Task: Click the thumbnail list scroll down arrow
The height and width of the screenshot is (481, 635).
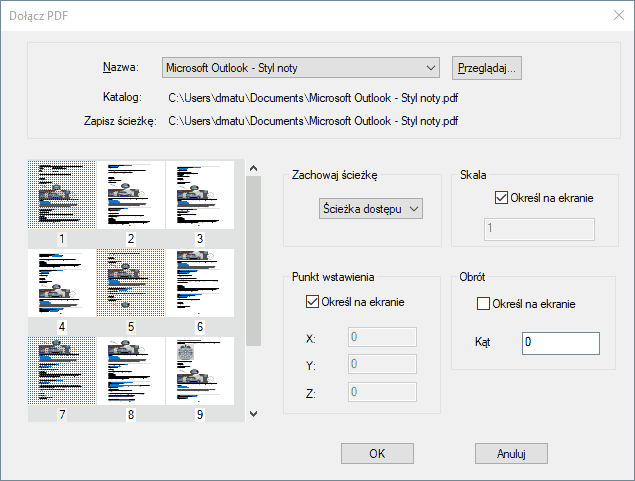Action: coord(254,414)
